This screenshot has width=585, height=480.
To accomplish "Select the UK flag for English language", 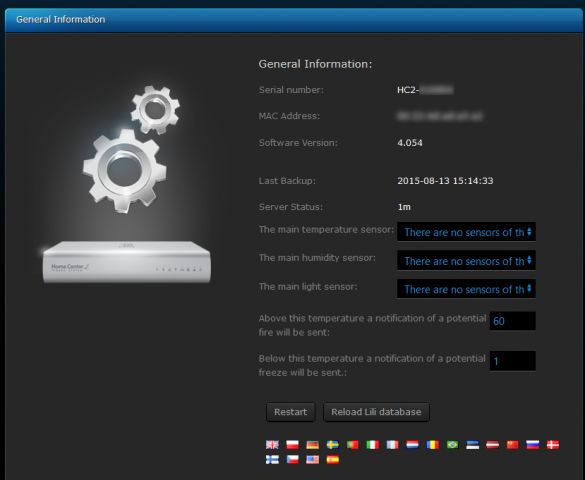I will [x=272, y=445].
